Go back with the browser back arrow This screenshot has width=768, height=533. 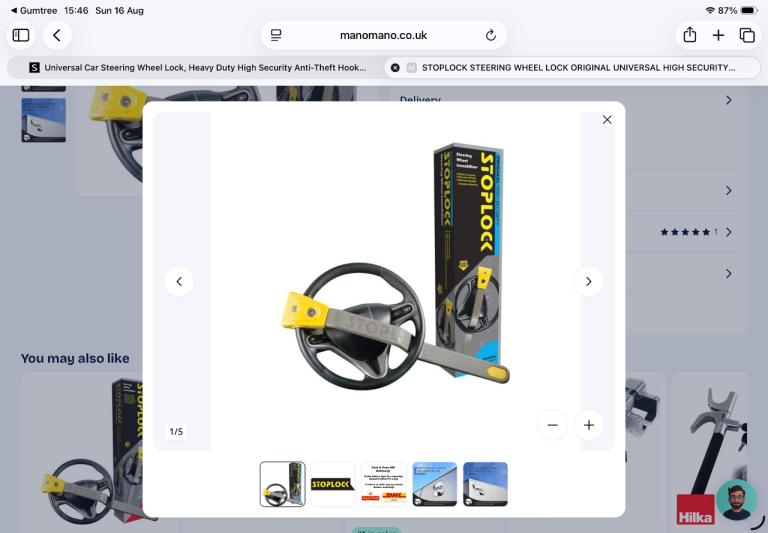pos(57,35)
